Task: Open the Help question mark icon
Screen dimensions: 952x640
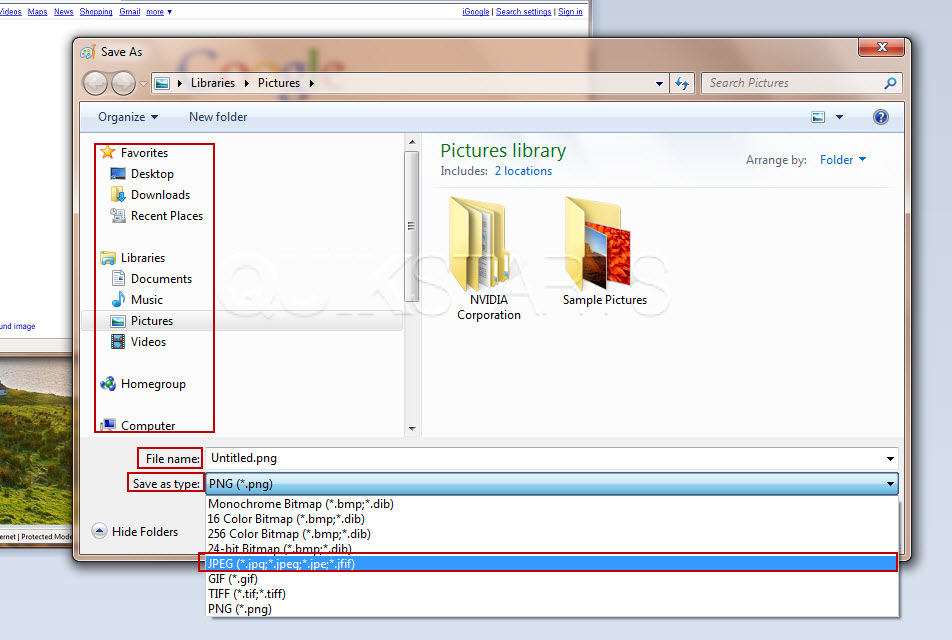Action: click(x=880, y=117)
